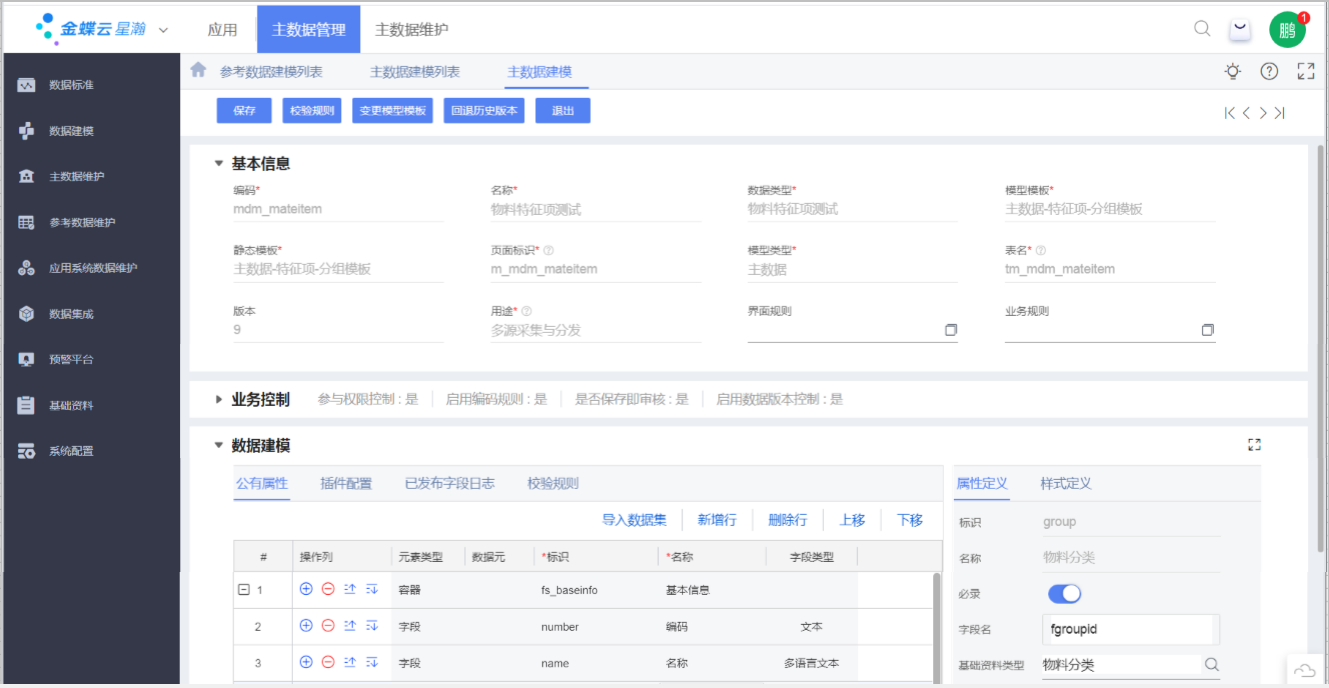
Task: Collapse the 数据建模 section
Action: tap(219, 446)
